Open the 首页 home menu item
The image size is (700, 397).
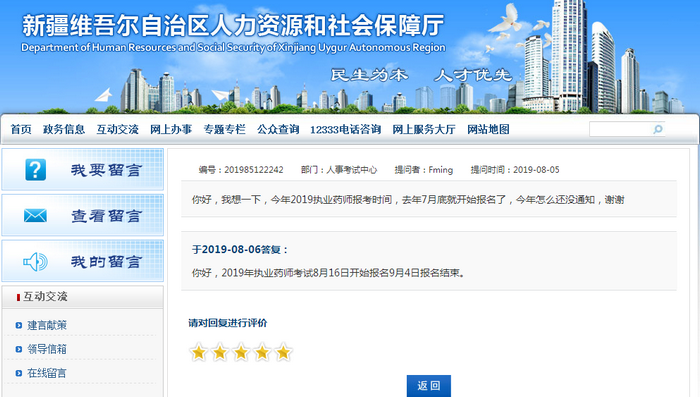[21, 130]
